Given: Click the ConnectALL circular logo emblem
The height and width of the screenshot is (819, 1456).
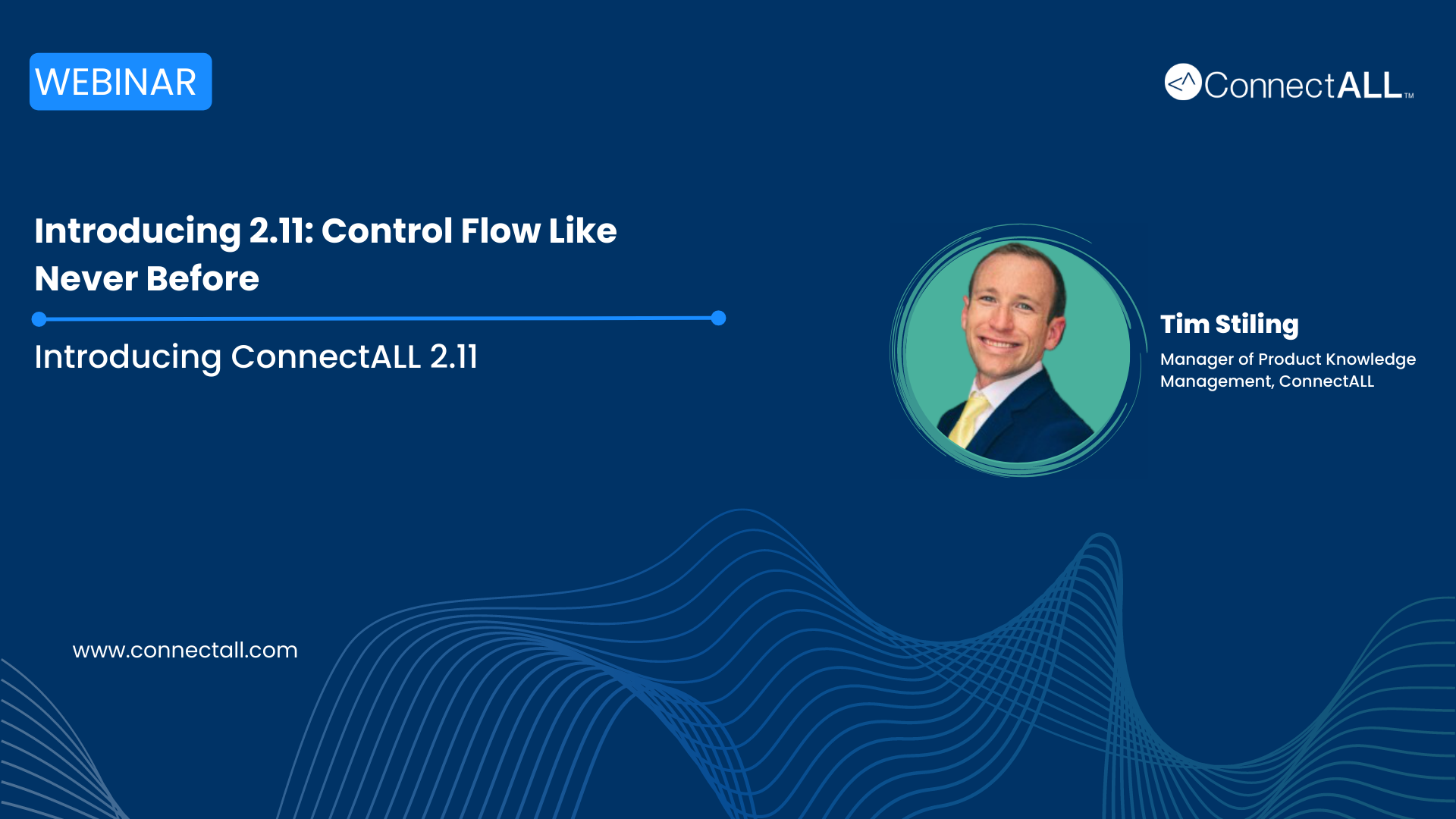Looking at the screenshot, I should click(x=1191, y=85).
